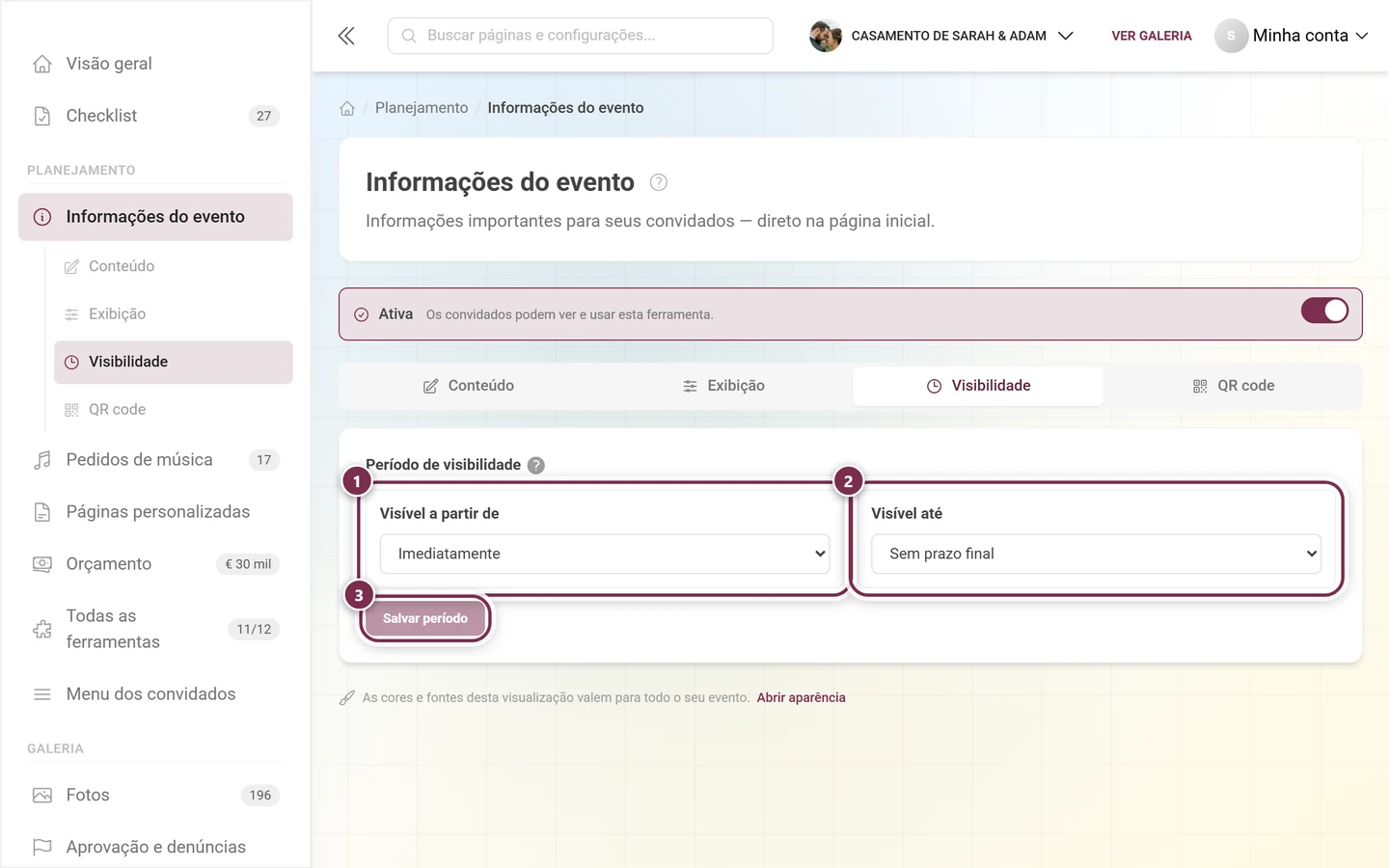Screen dimensions: 1389x868
Task: Click the Planejamento breadcrumb link
Action: point(422,108)
